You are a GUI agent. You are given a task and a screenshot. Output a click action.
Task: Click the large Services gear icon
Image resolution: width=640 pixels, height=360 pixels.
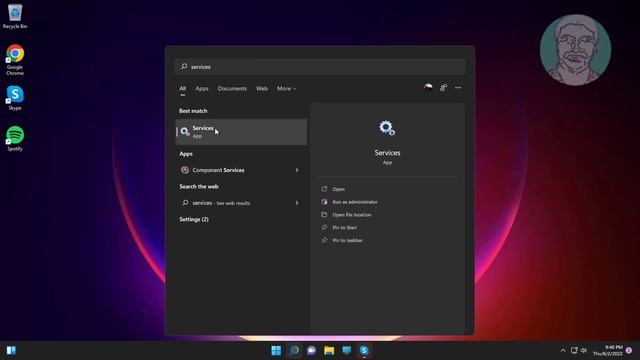[x=387, y=128]
